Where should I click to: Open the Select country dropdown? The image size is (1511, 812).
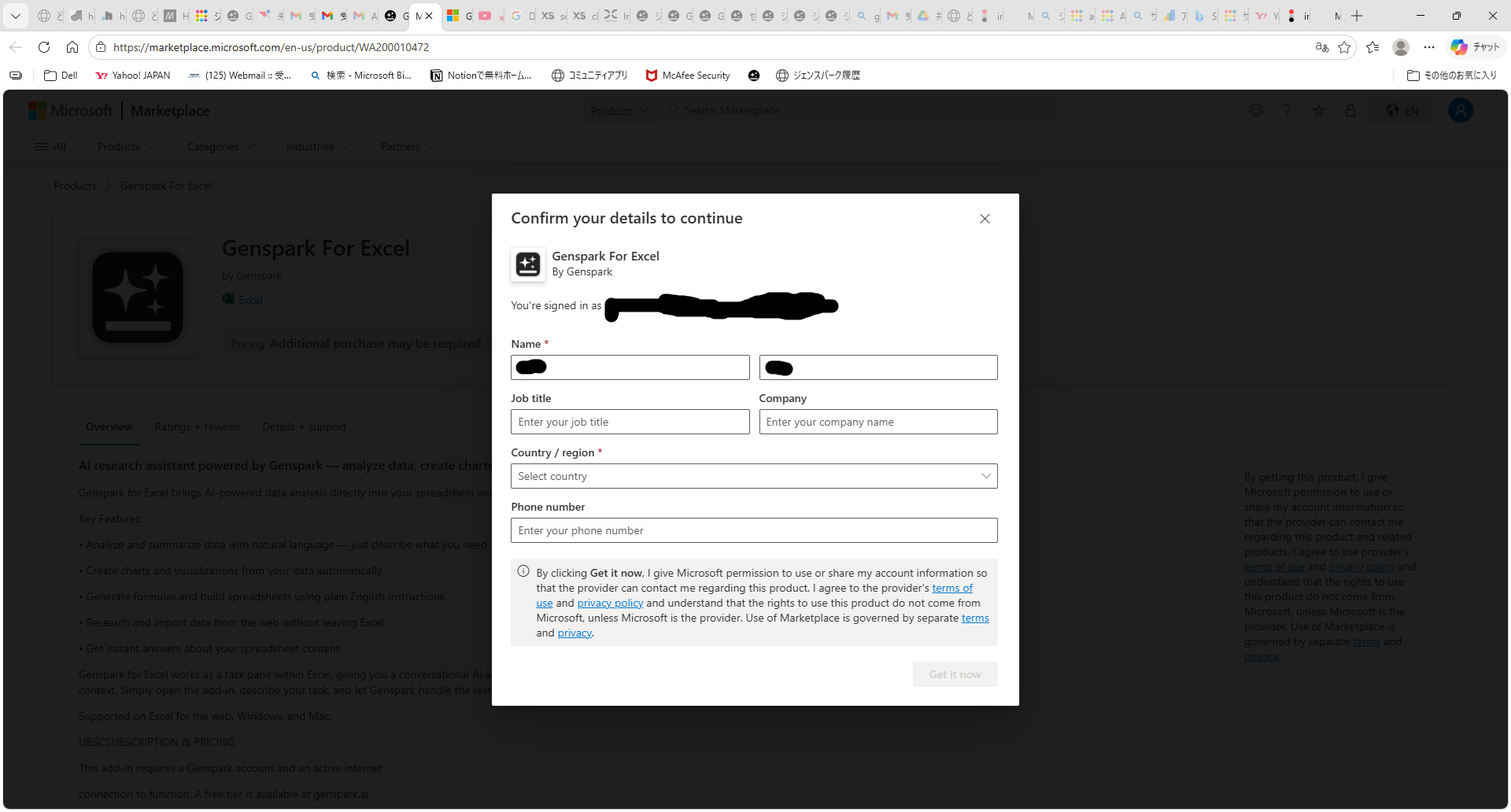[x=754, y=476]
